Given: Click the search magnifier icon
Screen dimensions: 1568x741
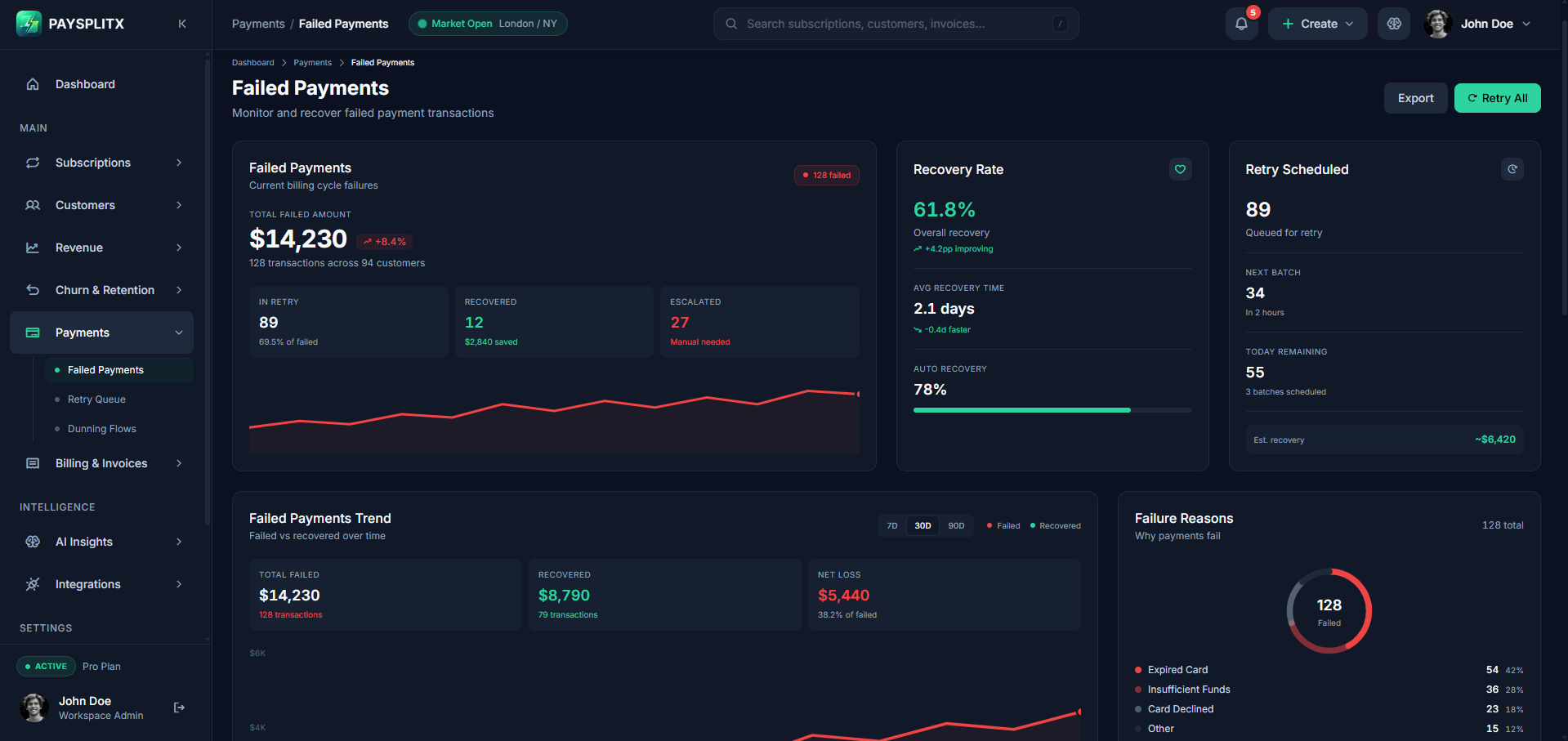Looking at the screenshot, I should (x=731, y=24).
